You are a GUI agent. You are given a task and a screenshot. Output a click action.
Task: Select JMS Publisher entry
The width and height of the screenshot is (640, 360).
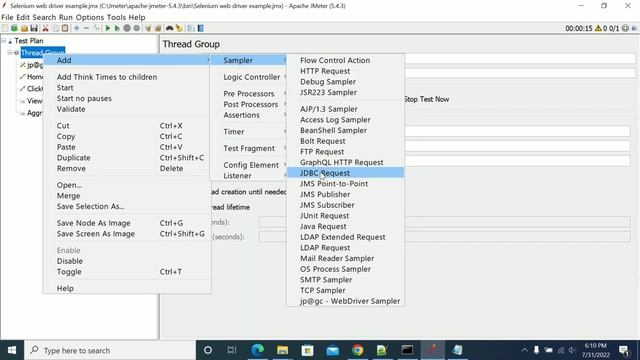346,194
